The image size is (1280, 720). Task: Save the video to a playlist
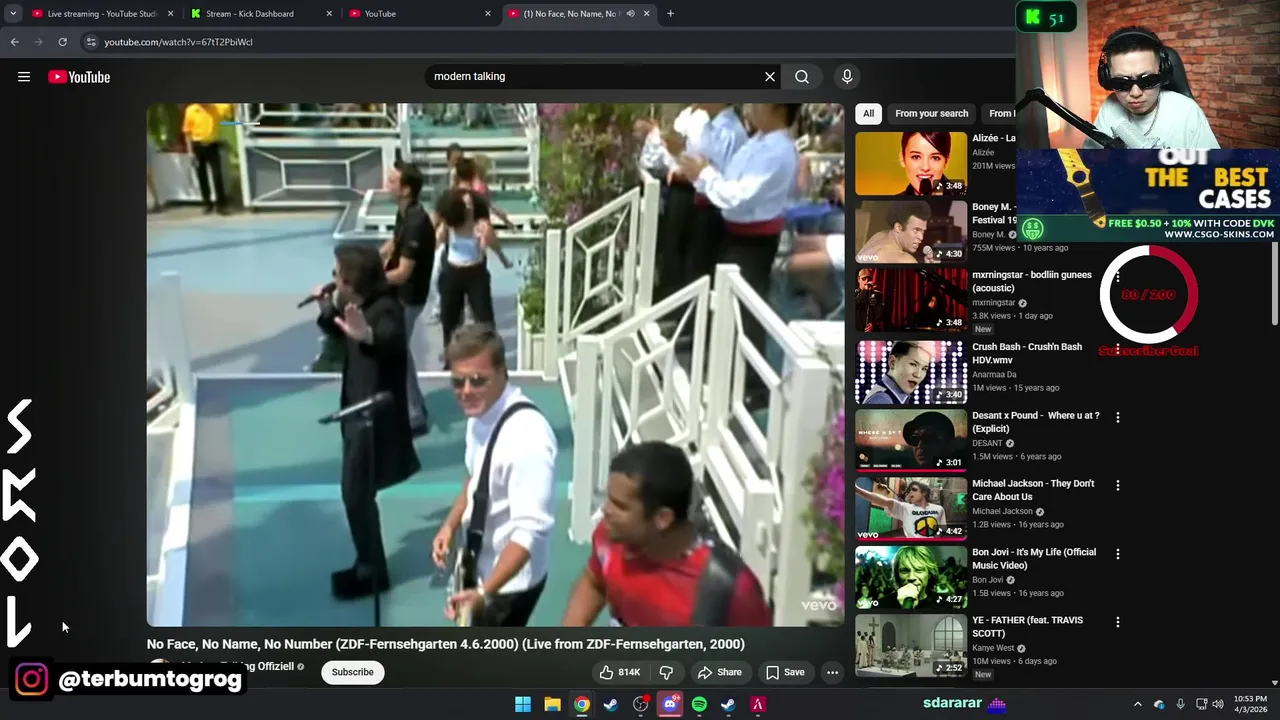pyautogui.click(x=785, y=672)
